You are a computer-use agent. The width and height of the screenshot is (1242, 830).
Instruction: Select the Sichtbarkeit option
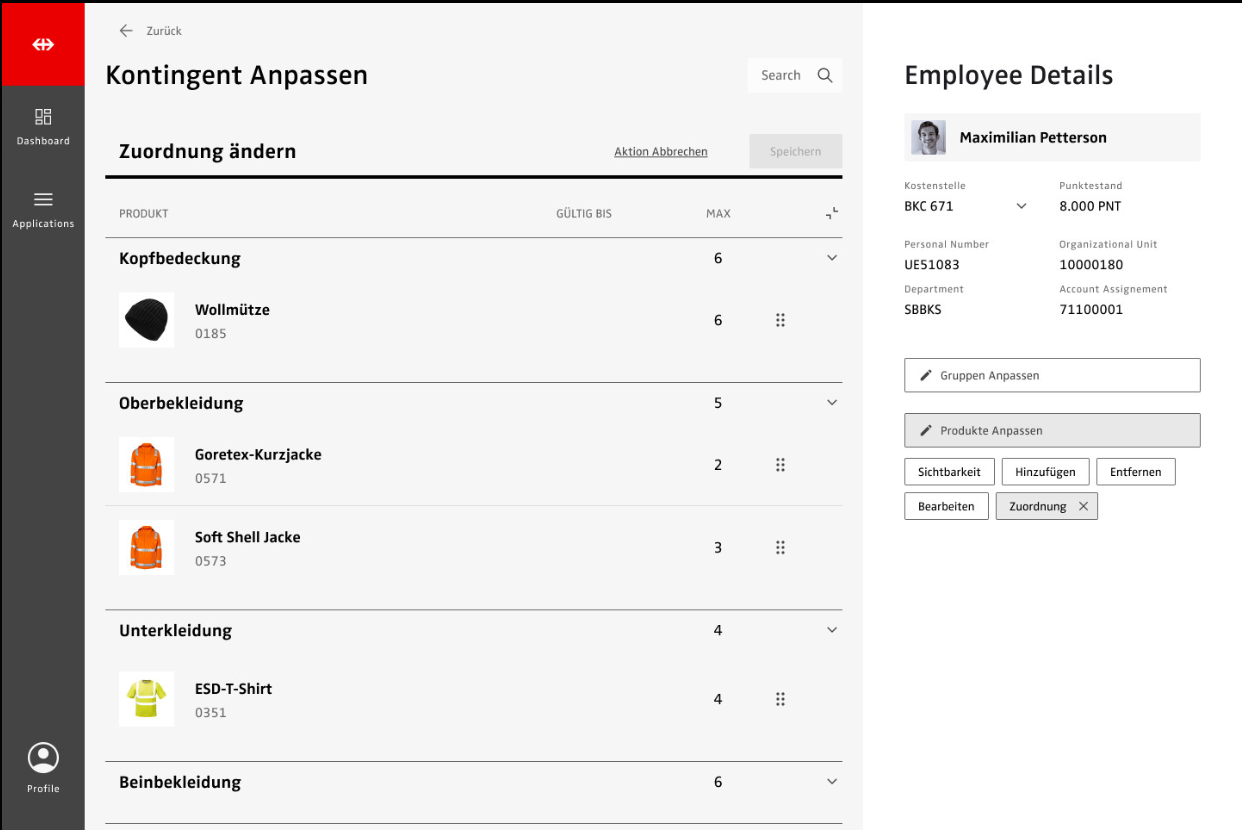point(949,472)
